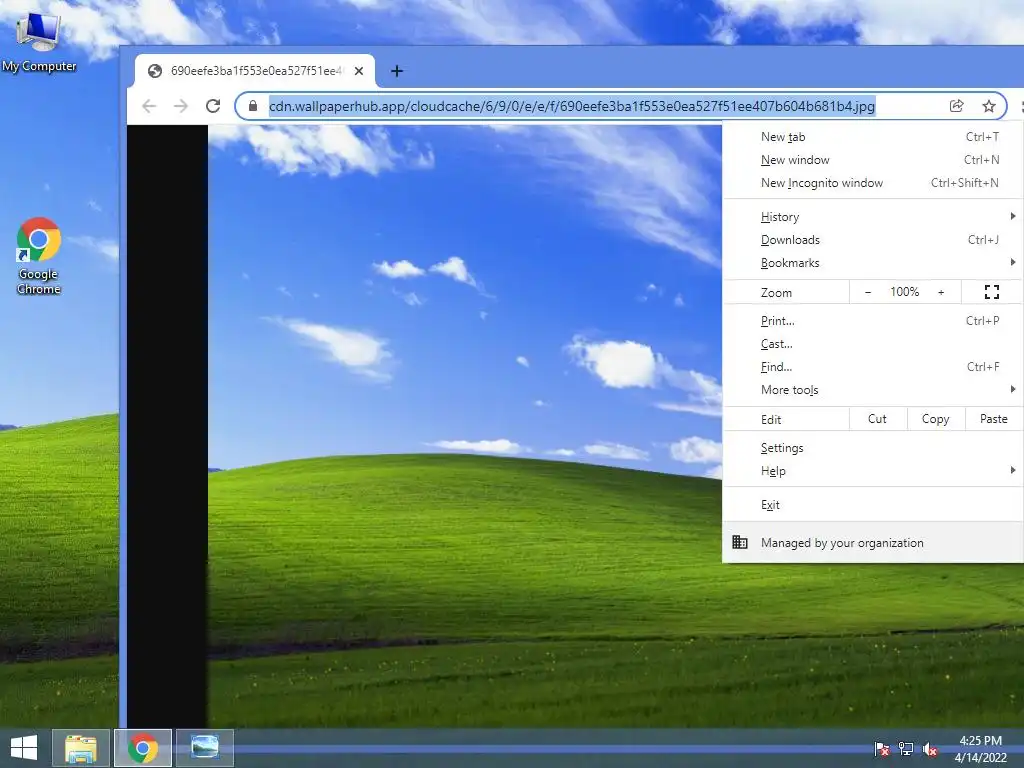Expand the Bookmarks submenu
Image resolution: width=1024 pixels, height=768 pixels.
pos(872,263)
